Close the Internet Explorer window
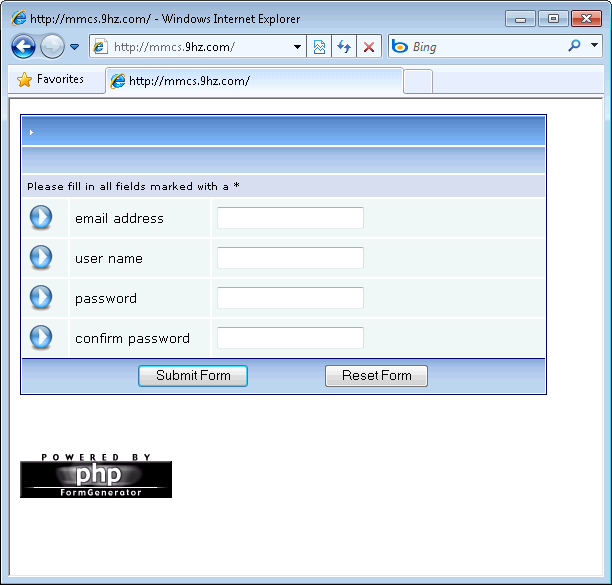The width and height of the screenshot is (612, 585). click(x=586, y=19)
